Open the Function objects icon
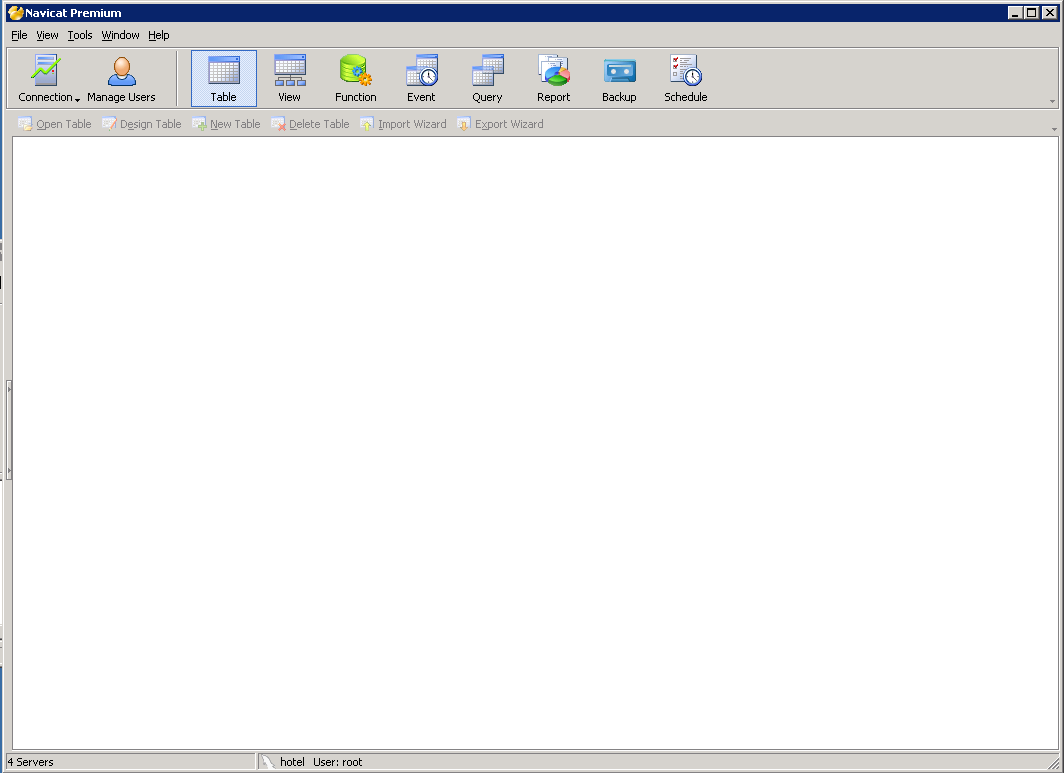1064x773 pixels. (x=355, y=78)
